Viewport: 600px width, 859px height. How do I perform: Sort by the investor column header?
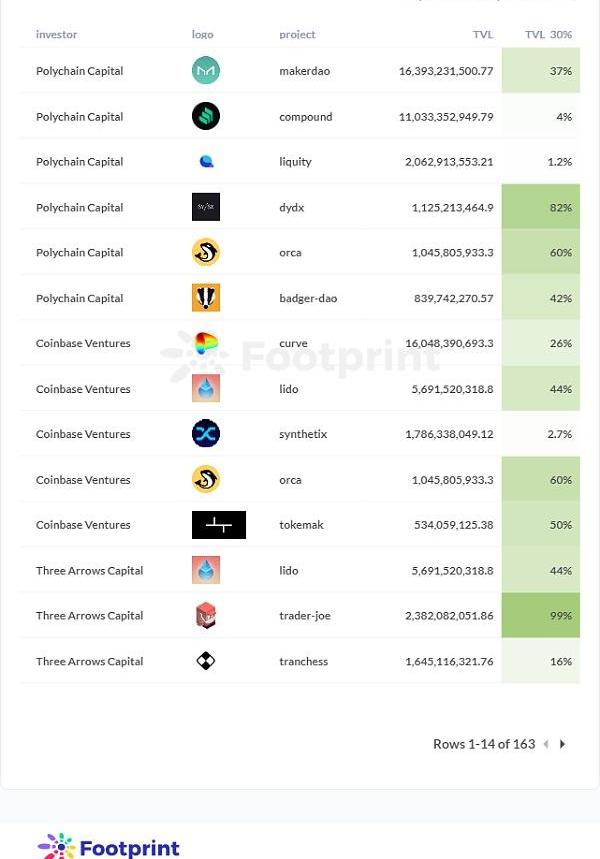[x=56, y=35]
